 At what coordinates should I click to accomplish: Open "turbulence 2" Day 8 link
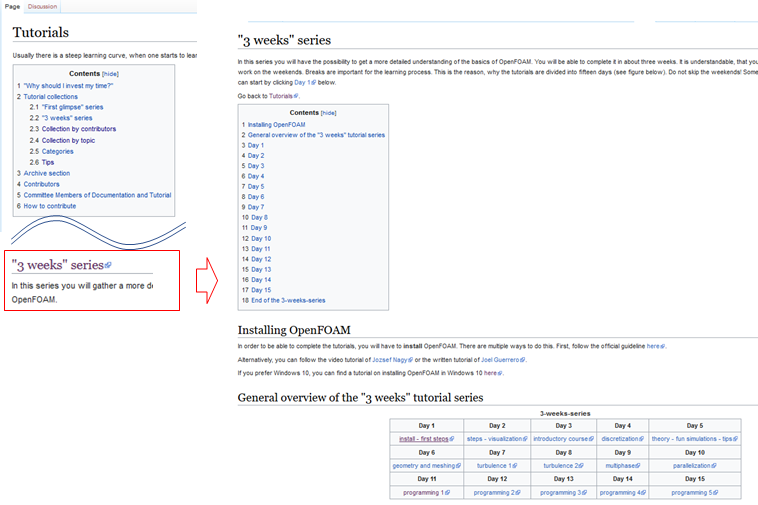pyautogui.click(x=561, y=466)
